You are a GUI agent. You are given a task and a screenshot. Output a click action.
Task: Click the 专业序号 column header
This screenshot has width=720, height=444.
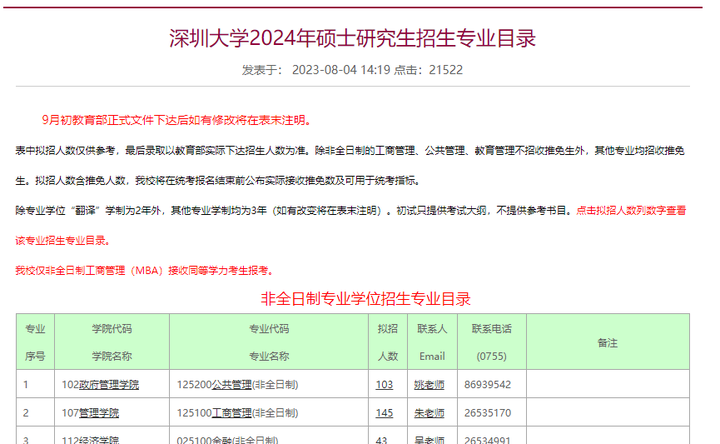(35, 342)
